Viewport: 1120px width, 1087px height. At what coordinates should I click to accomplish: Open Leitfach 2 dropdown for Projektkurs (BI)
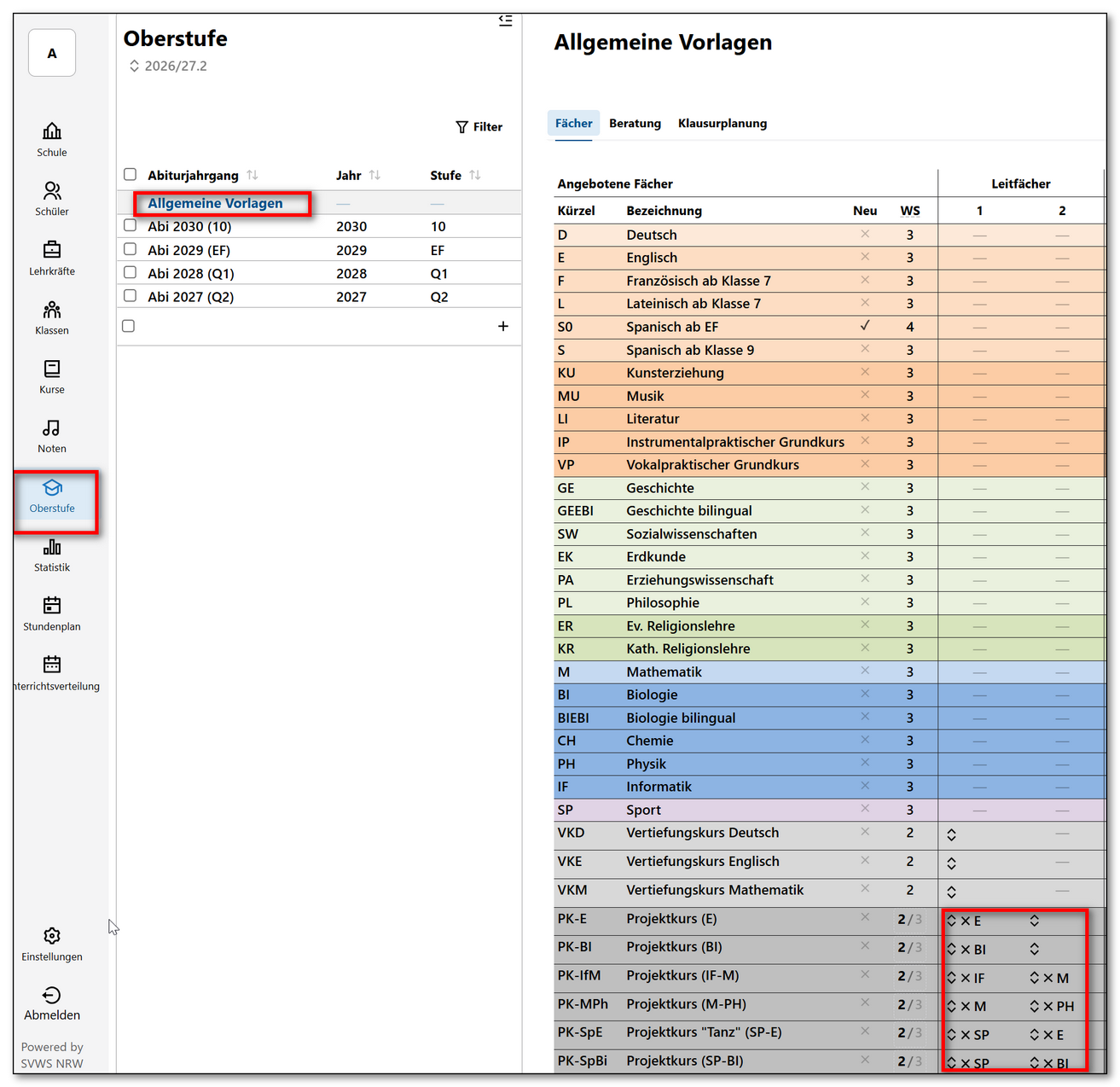coord(1035,949)
